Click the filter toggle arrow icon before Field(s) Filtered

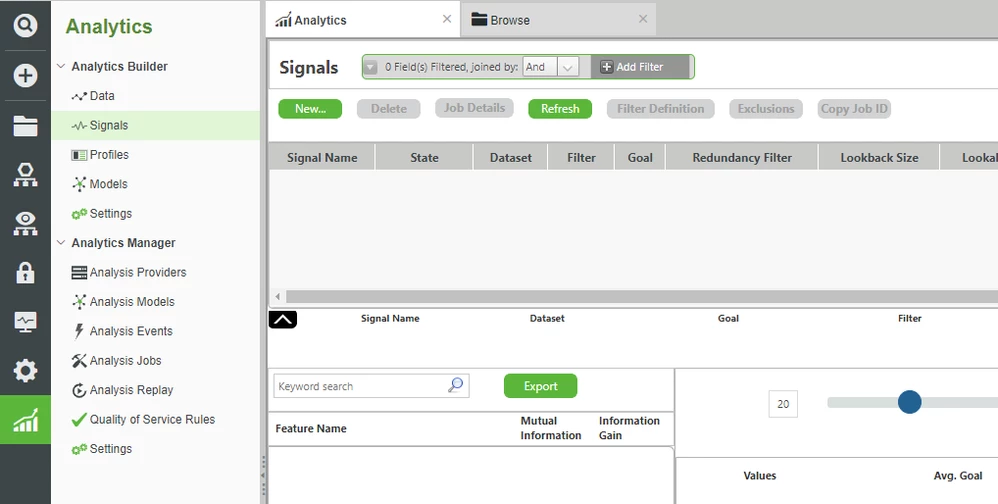tap(371, 67)
